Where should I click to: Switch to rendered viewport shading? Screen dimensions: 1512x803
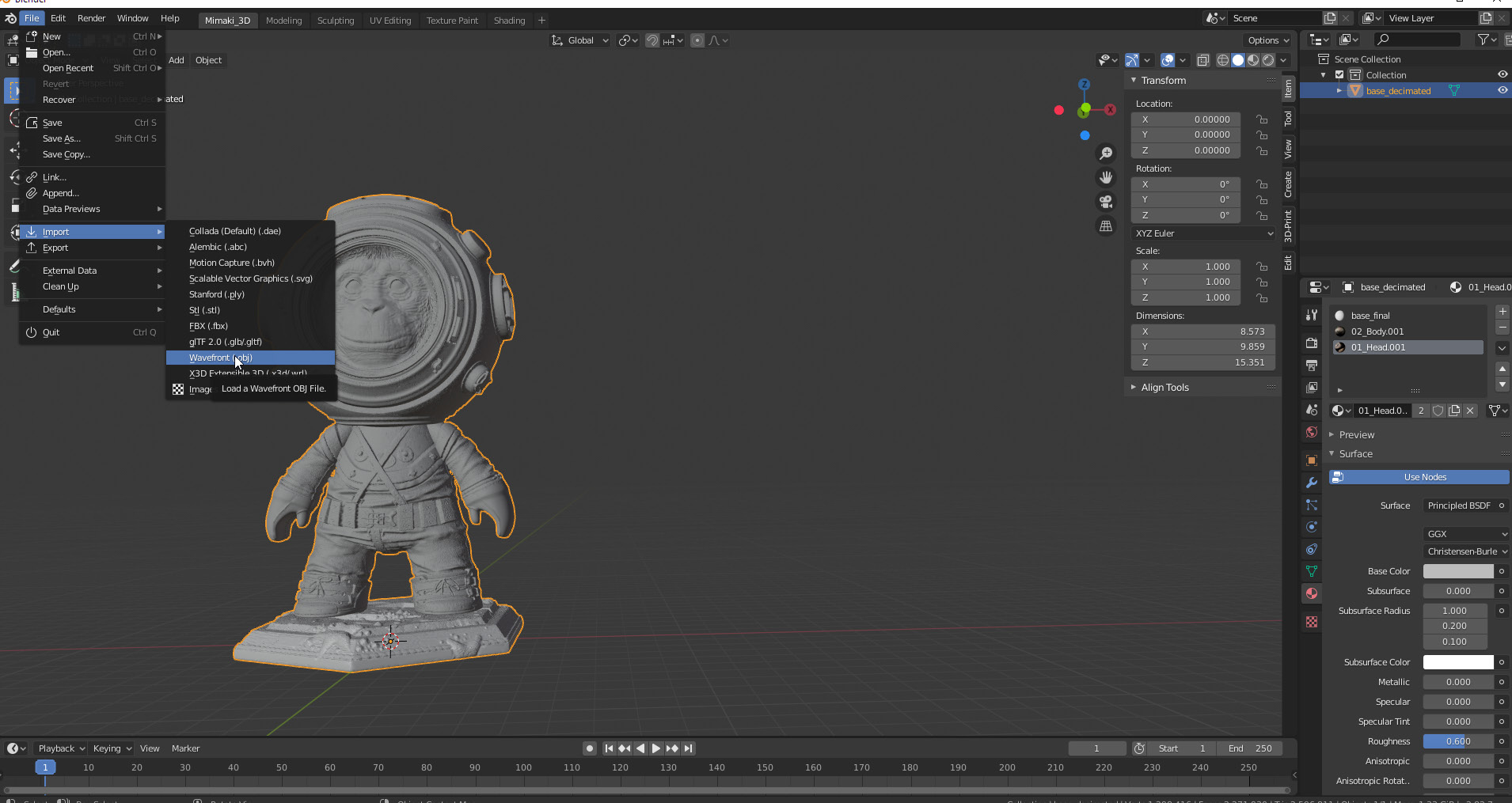click(x=1268, y=60)
